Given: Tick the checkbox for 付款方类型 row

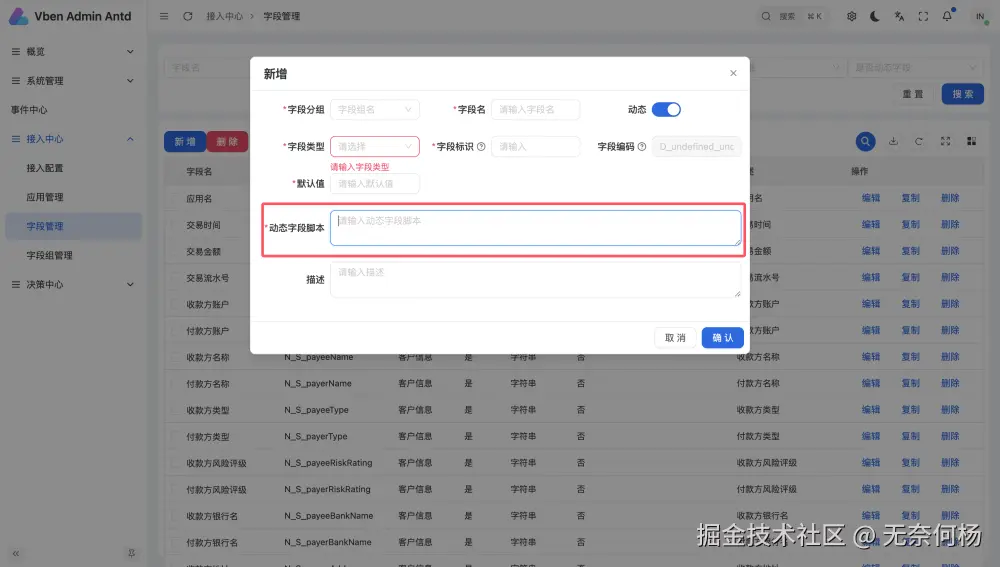Looking at the screenshot, I should click(x=175, y=437).
